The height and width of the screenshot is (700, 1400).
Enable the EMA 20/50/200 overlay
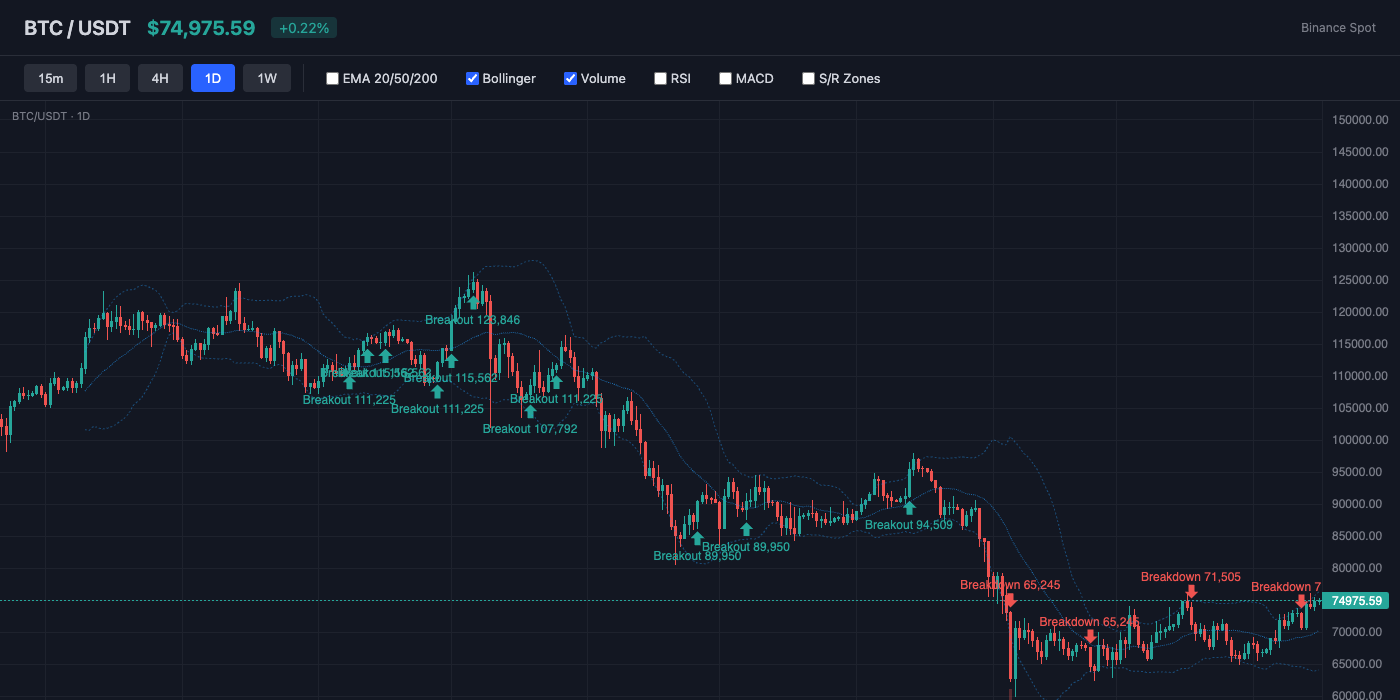click(332, 78)
